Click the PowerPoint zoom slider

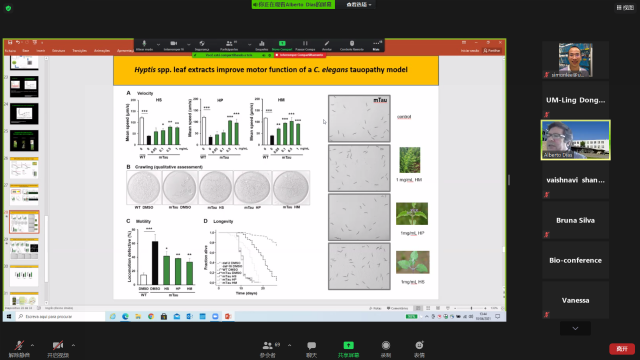tap(471, 308)
